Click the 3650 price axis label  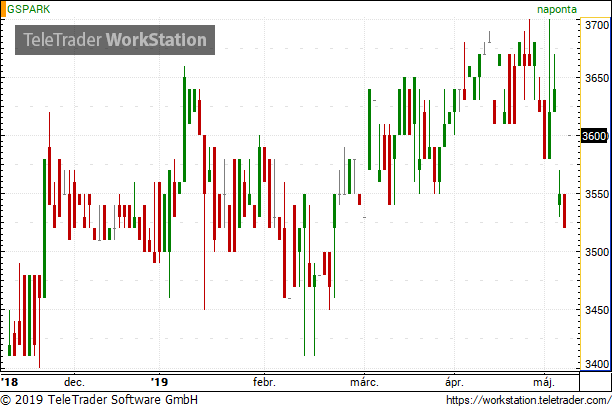[597, 78]
